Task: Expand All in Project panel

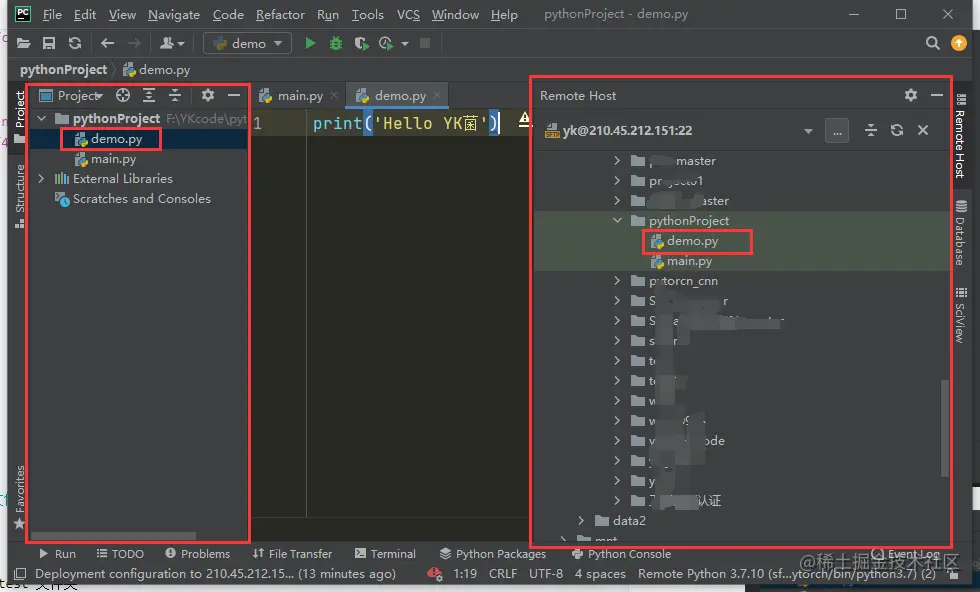Action: coord(149,95)
